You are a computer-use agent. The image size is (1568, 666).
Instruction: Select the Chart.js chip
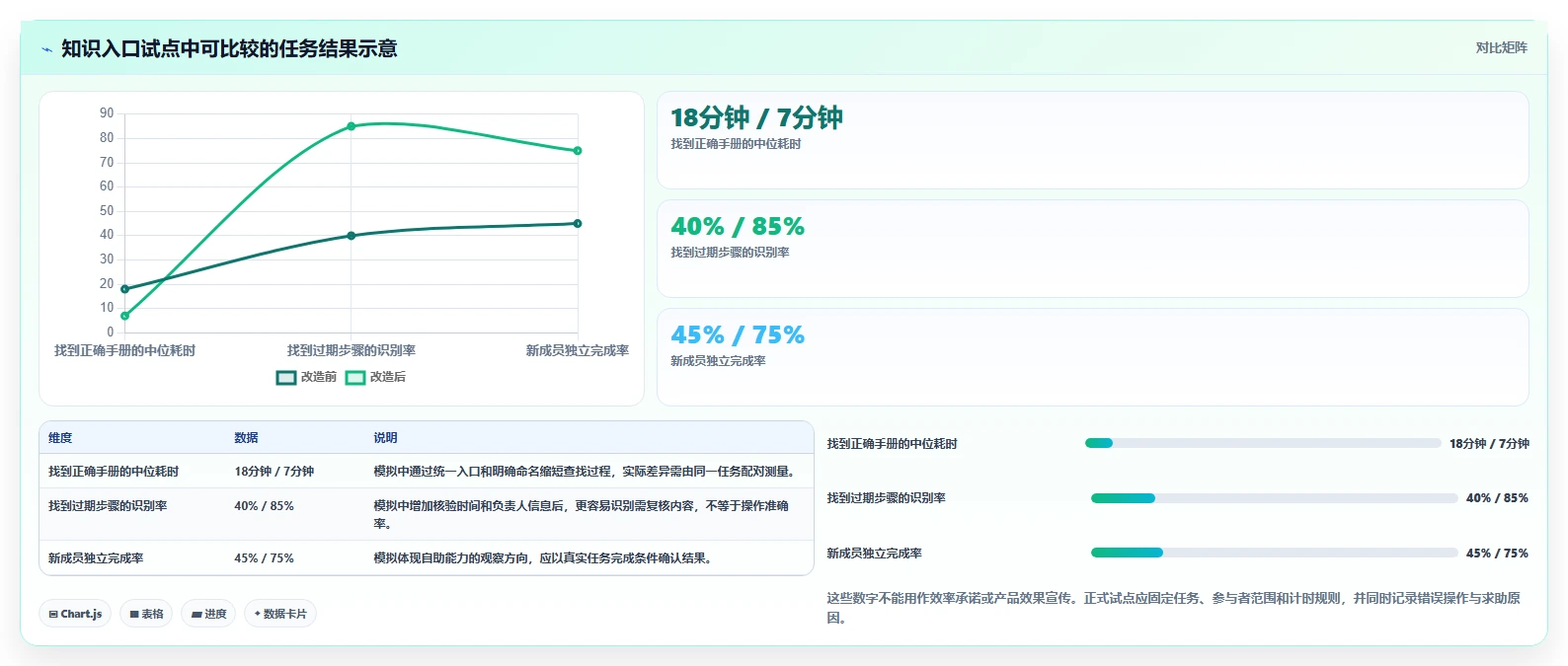(x=75, y=614)
